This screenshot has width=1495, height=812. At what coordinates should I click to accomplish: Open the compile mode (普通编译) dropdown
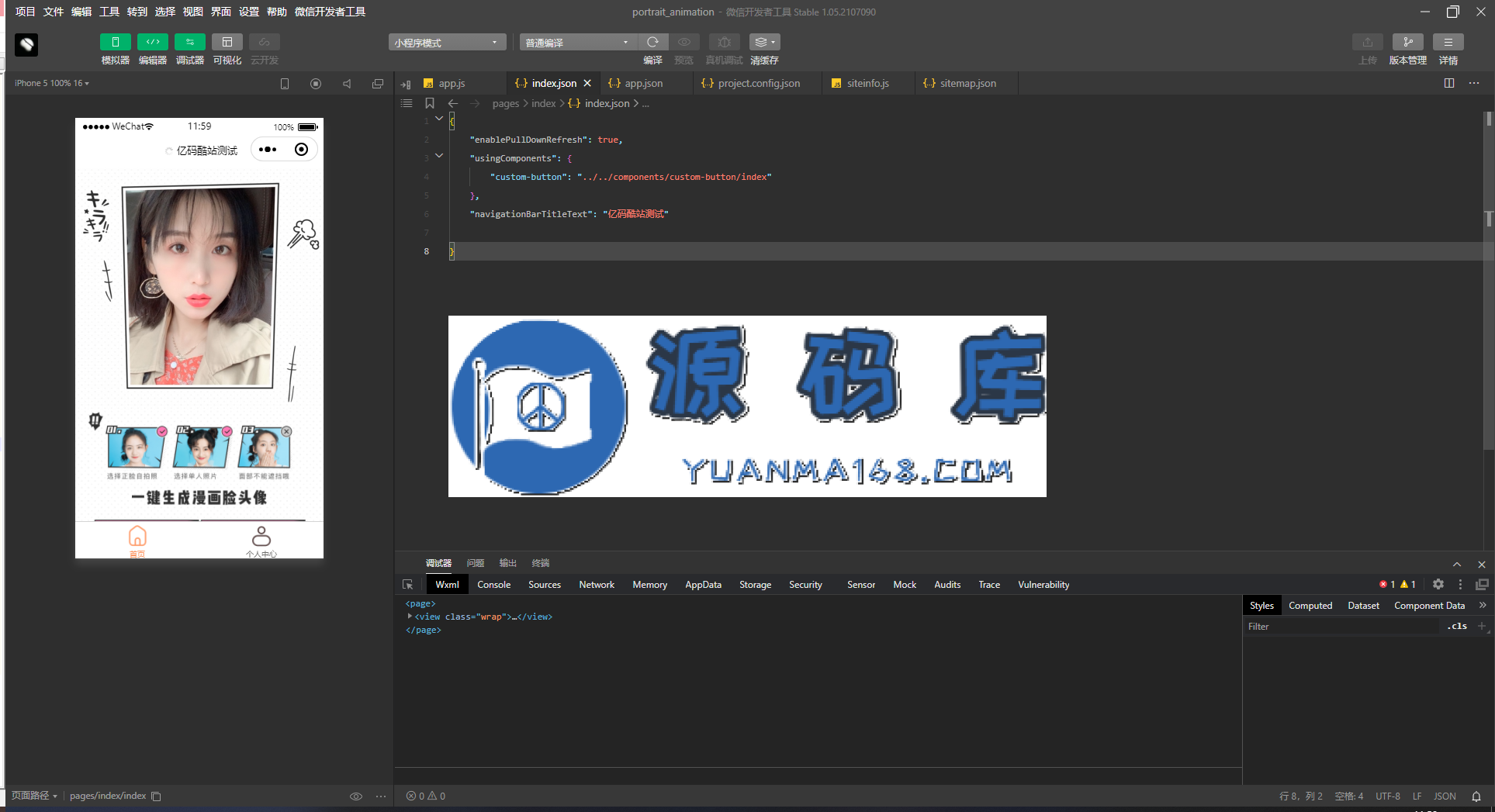578,43
